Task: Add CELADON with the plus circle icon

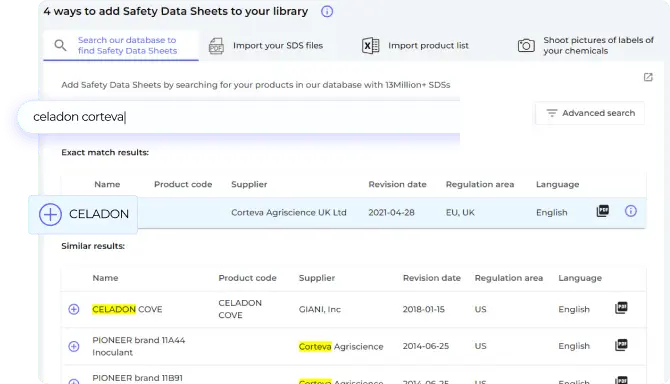Action: [x=50, y=214]
